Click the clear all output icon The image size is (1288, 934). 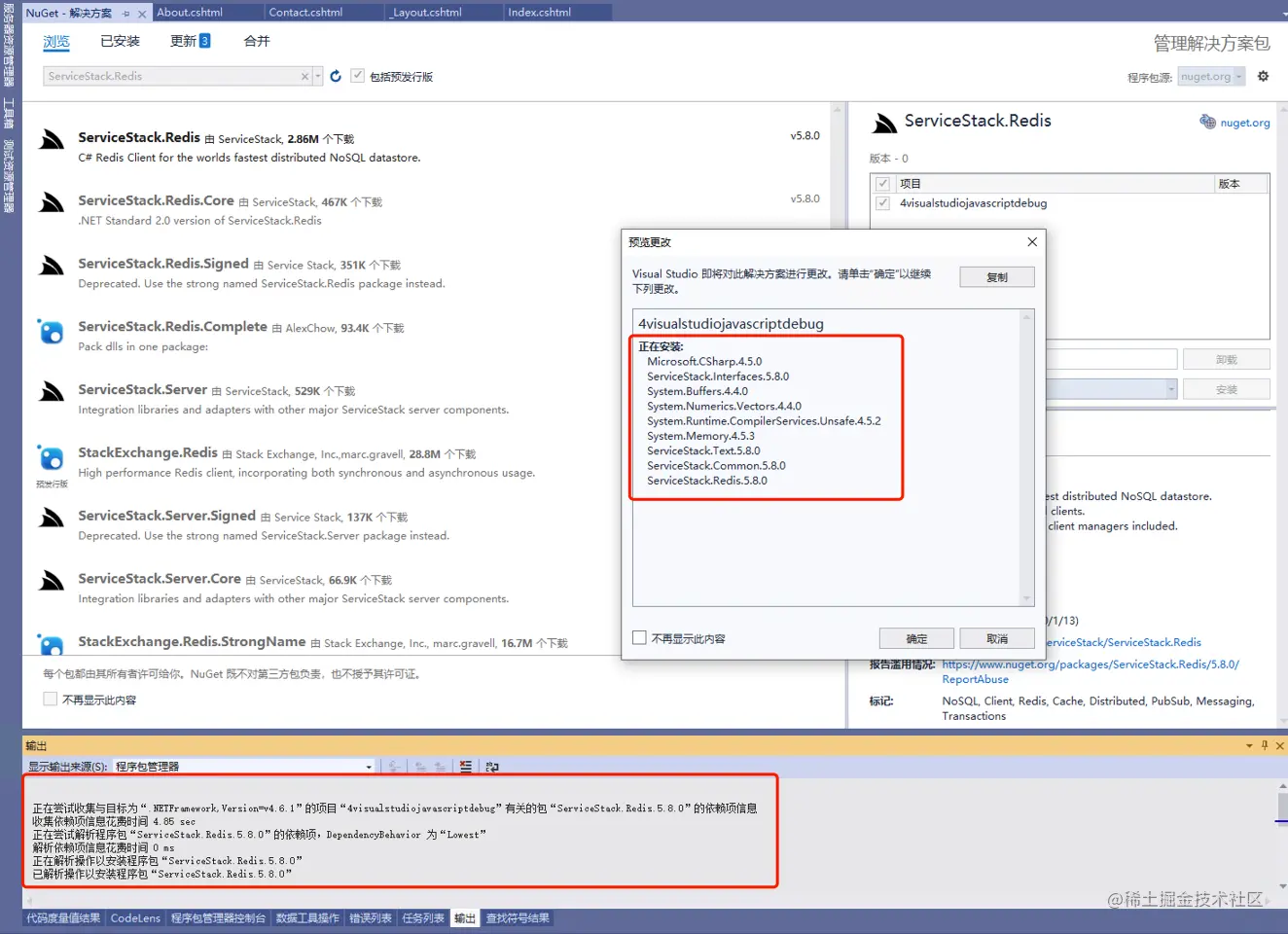[x=465, y=767]
